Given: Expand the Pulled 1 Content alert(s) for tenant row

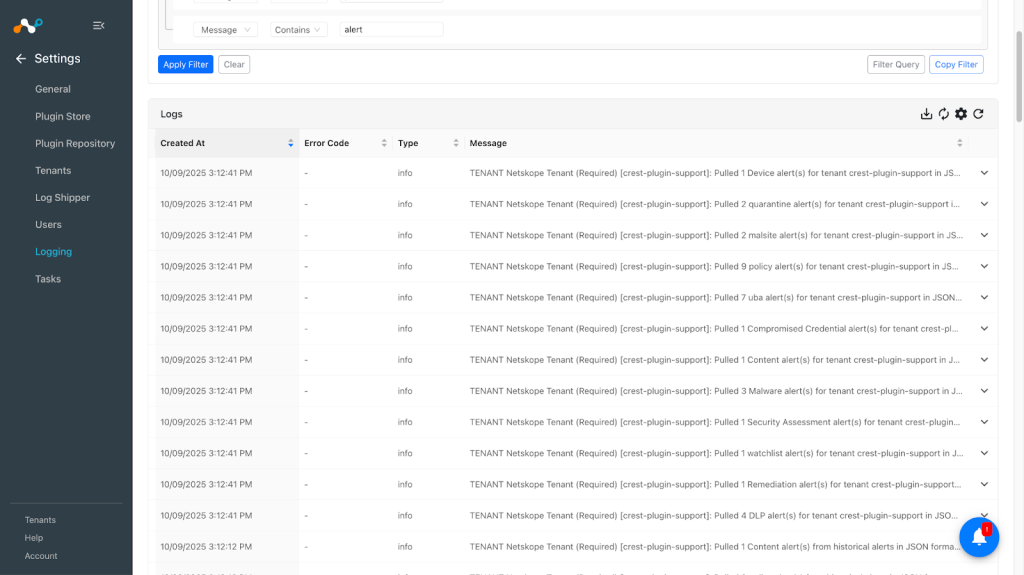Looking at the screenshot, I should (984, 360).
